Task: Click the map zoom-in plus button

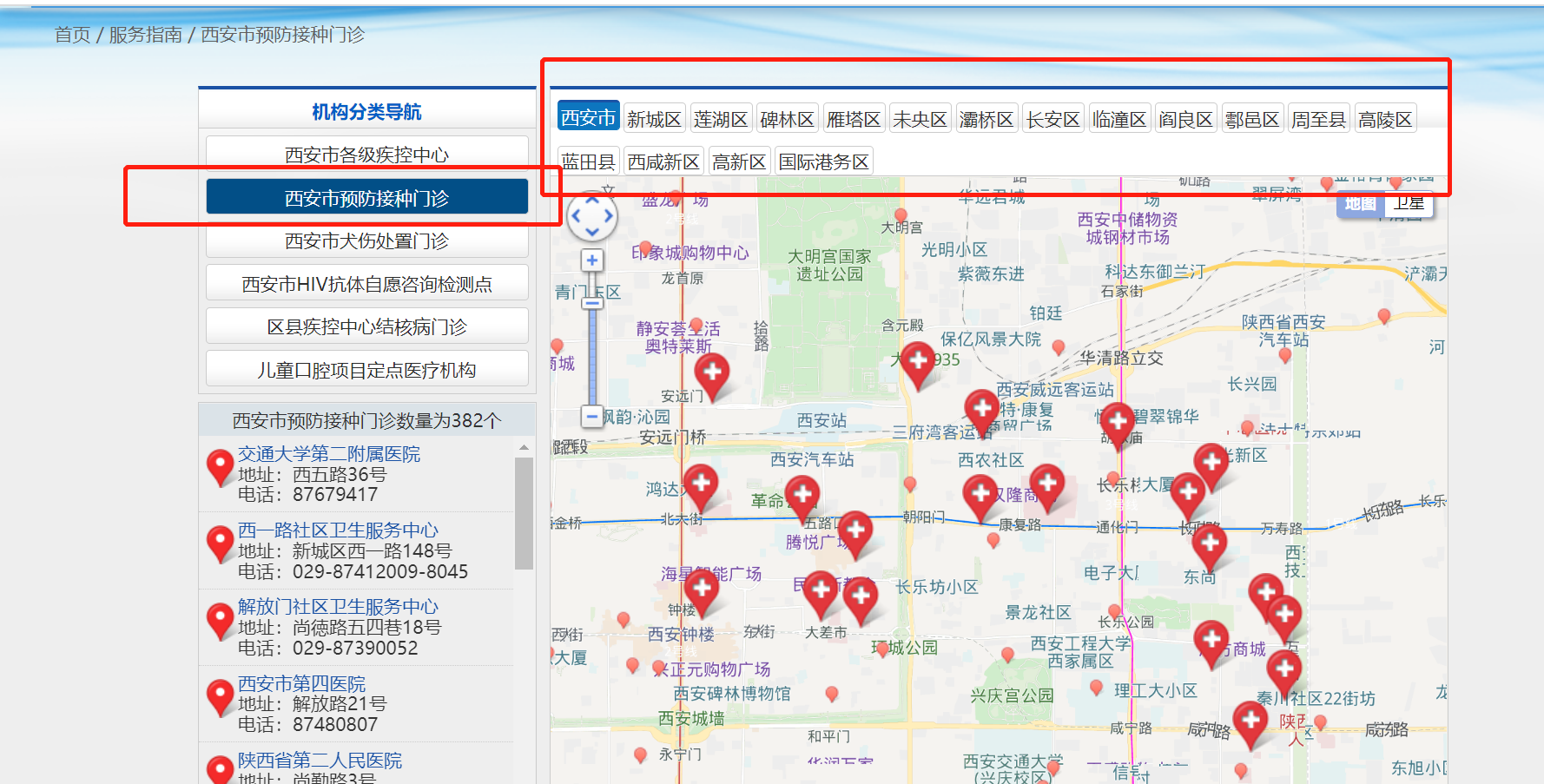Action: coord(592,260)
